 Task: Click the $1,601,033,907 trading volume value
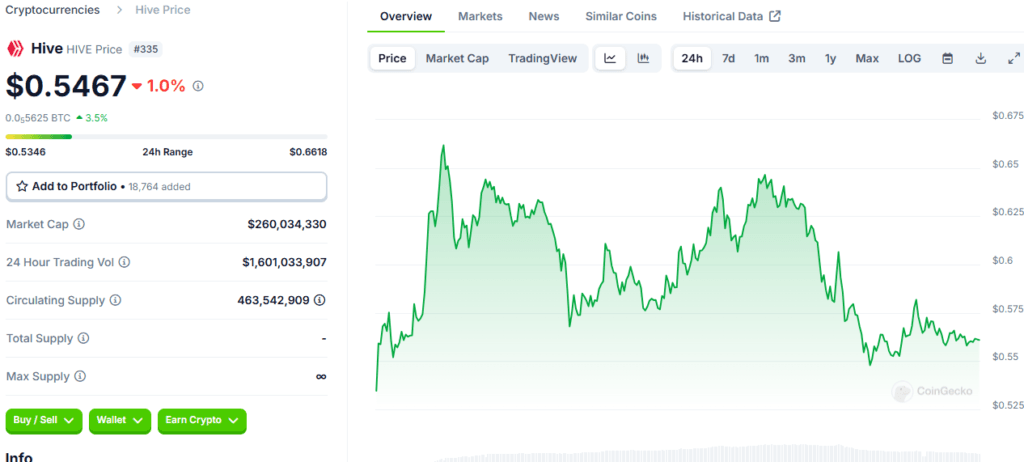pyautogui.click(x=285, y=262)
